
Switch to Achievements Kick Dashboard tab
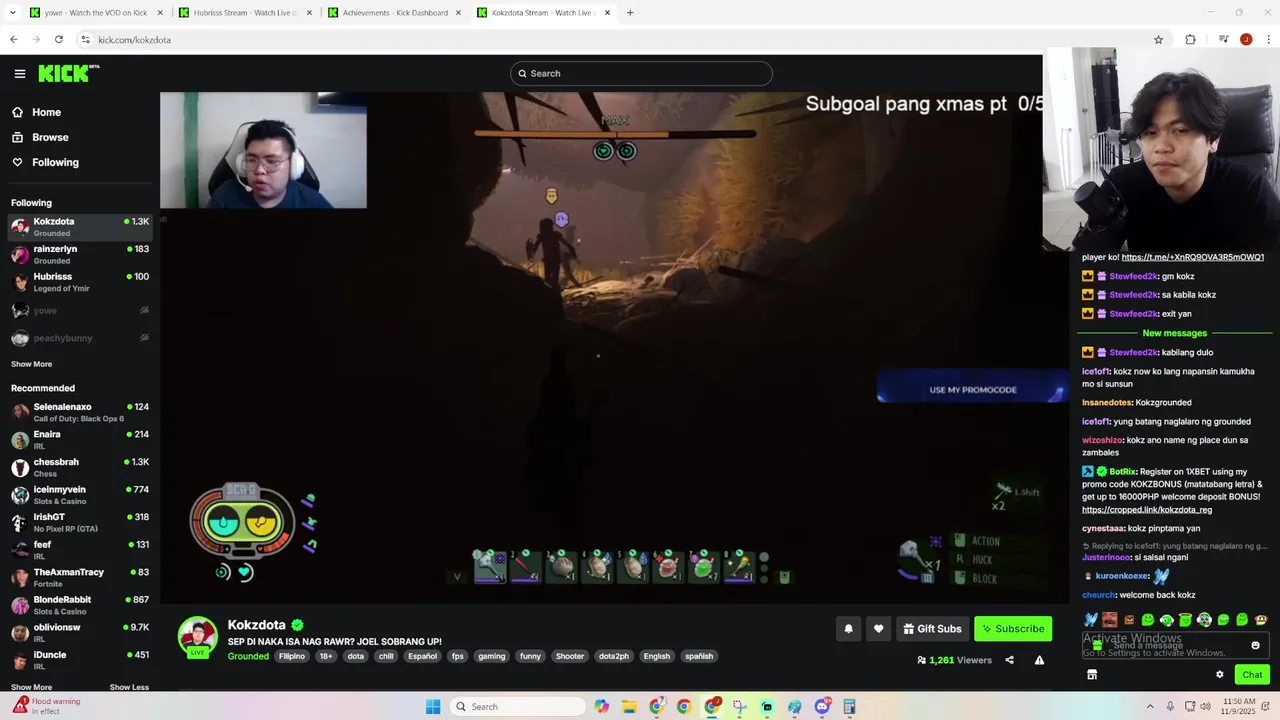pyautogui.click(x=395, y=13)
